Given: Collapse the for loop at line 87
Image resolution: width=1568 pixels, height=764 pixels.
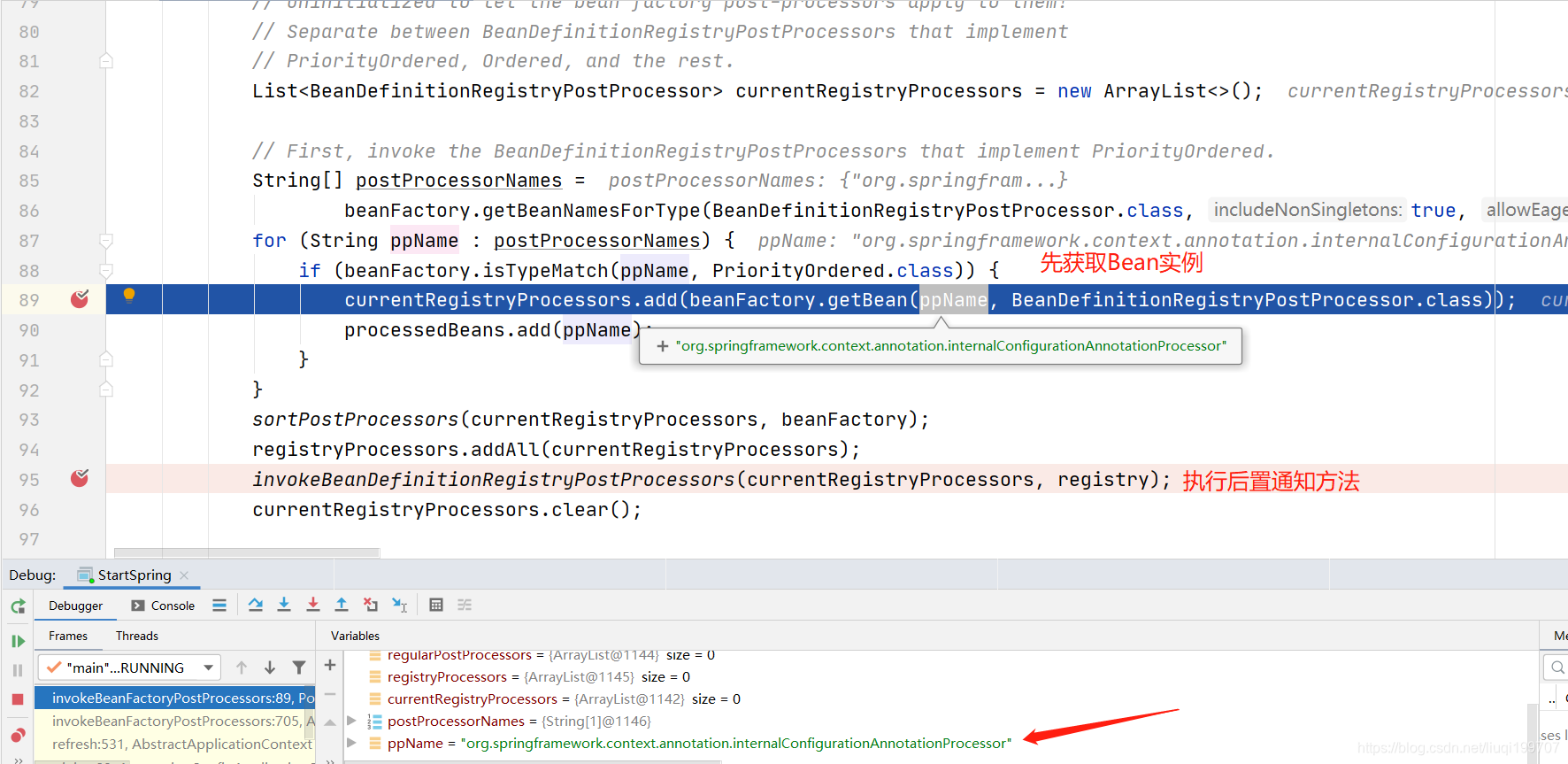Looking at the screenshot, I should pyautogui.click(x=106, y=241).
